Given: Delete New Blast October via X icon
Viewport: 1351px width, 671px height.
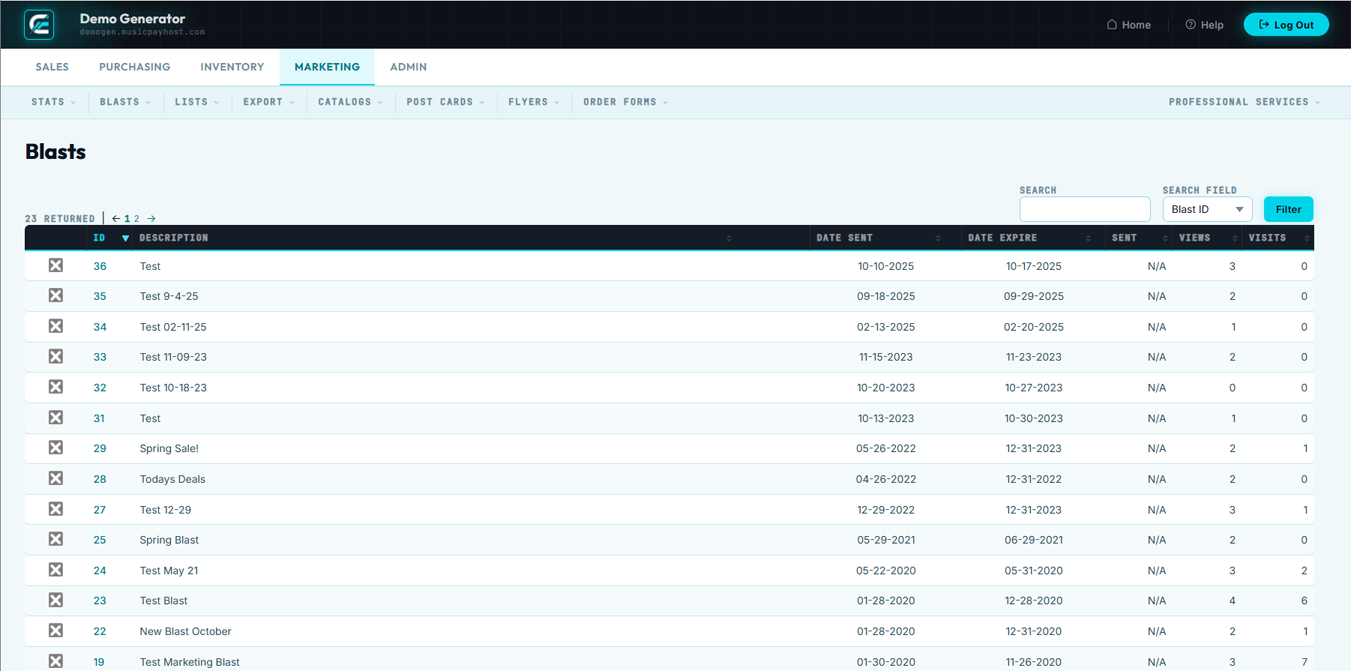Looking at the screenshot, I should (x=56, y=630).
